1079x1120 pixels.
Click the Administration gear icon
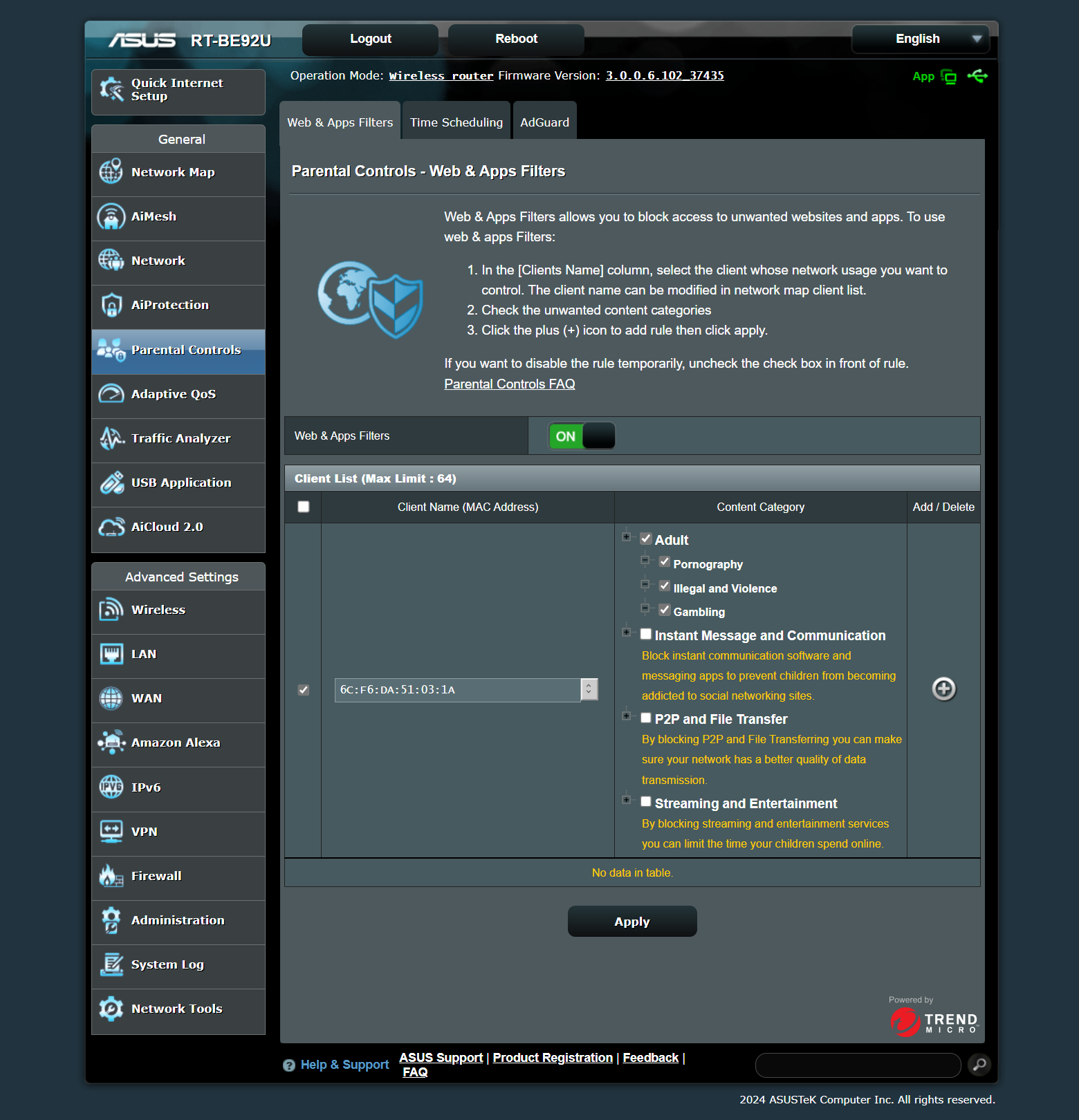coord(111,920)
